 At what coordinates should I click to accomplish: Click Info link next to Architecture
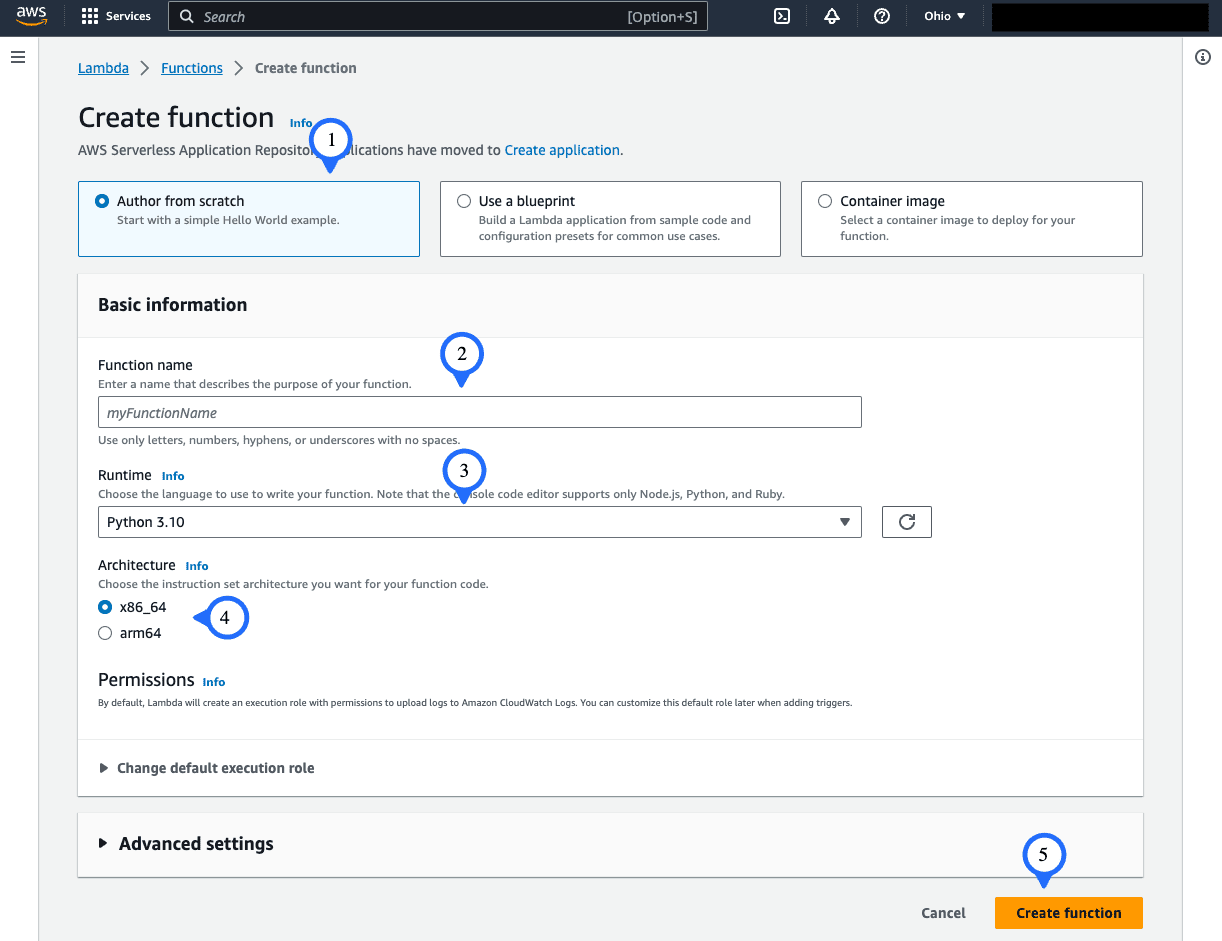click(197, 566)
